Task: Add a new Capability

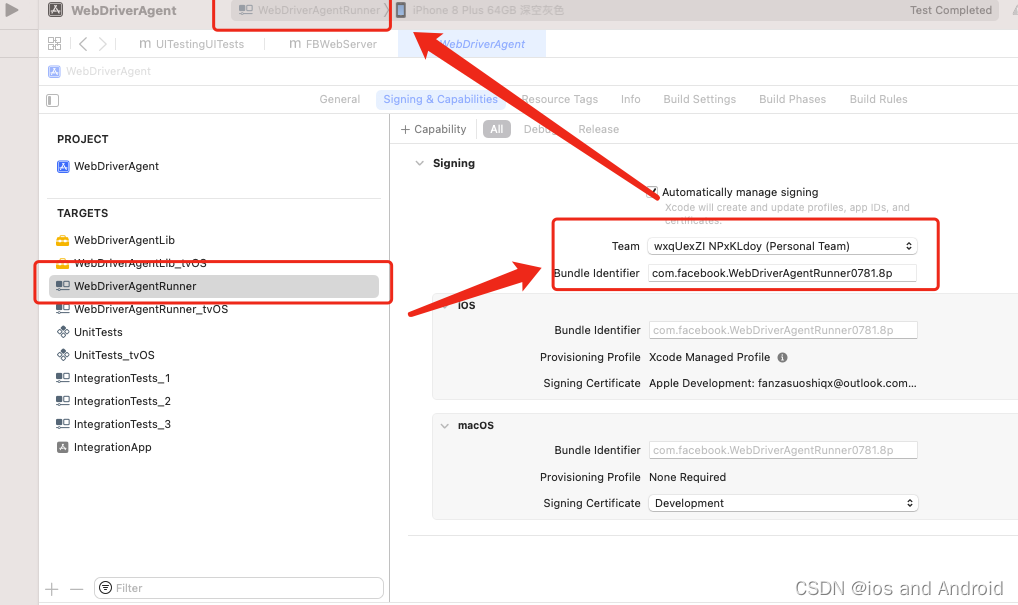Action: [x=434, y=129]
